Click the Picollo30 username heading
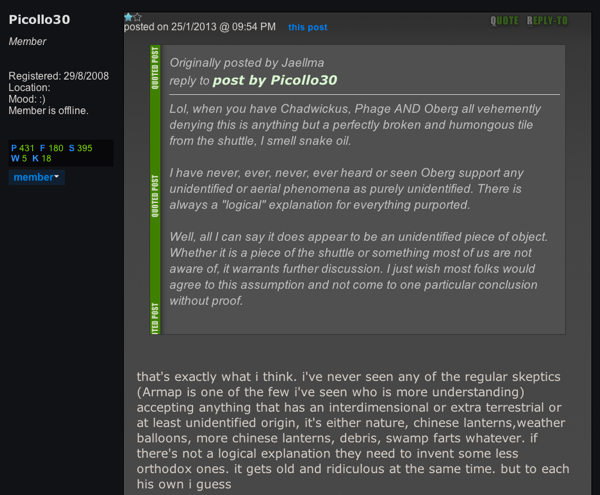Image resolution: width=600 pixels, height=495 pixels. [40, 21]
